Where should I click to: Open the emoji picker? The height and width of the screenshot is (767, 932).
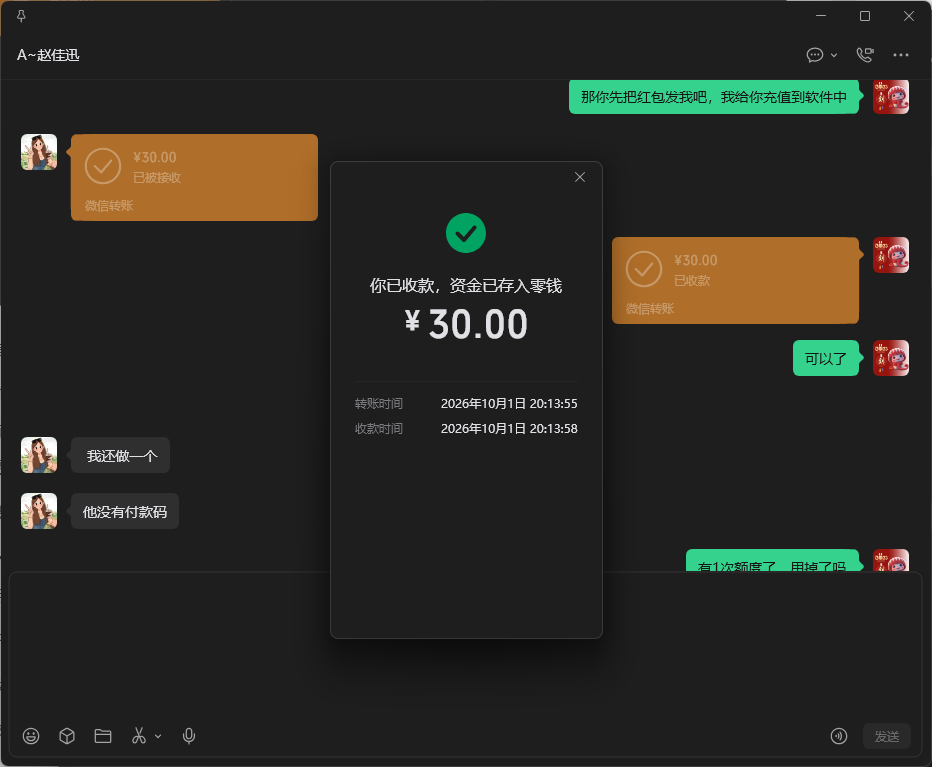[31, 736]
